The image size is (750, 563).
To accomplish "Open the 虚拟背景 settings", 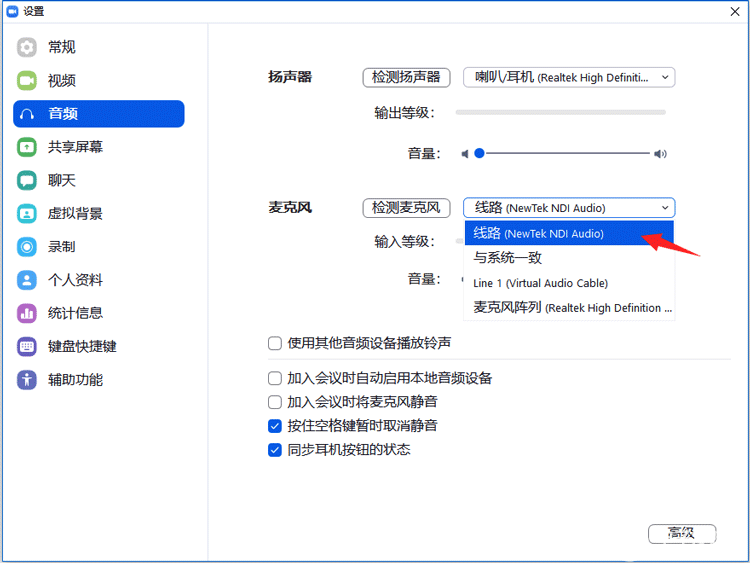I will tap(99, 213).
